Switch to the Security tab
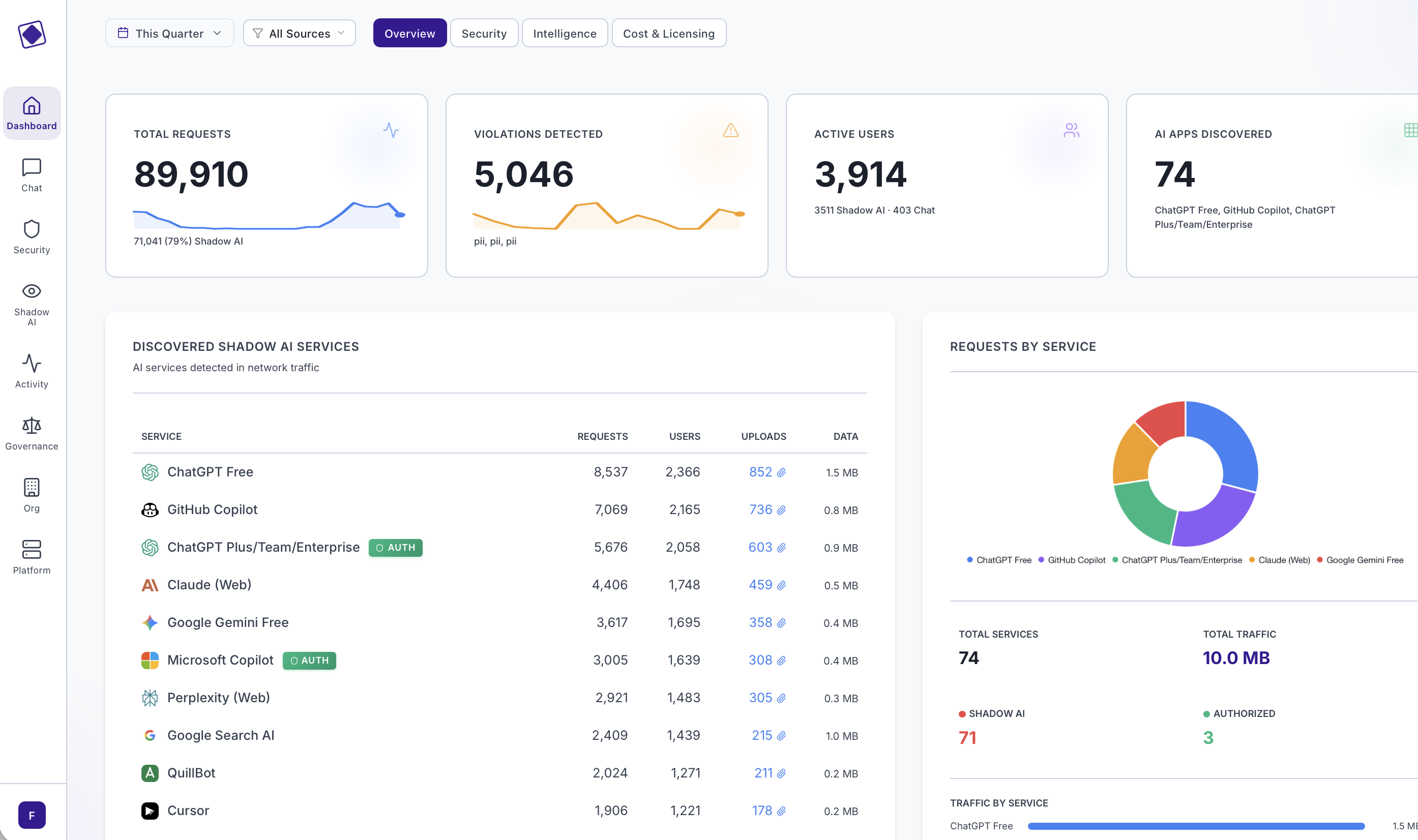The width and height of the screenshot is (1418, 840). click(x=484, y=34)
